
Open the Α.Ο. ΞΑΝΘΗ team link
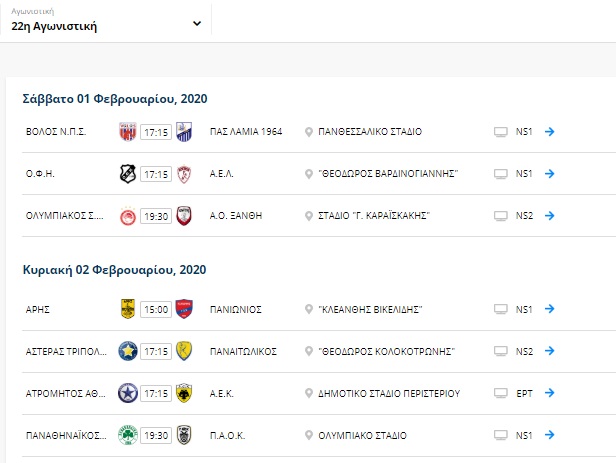point(241,216)
